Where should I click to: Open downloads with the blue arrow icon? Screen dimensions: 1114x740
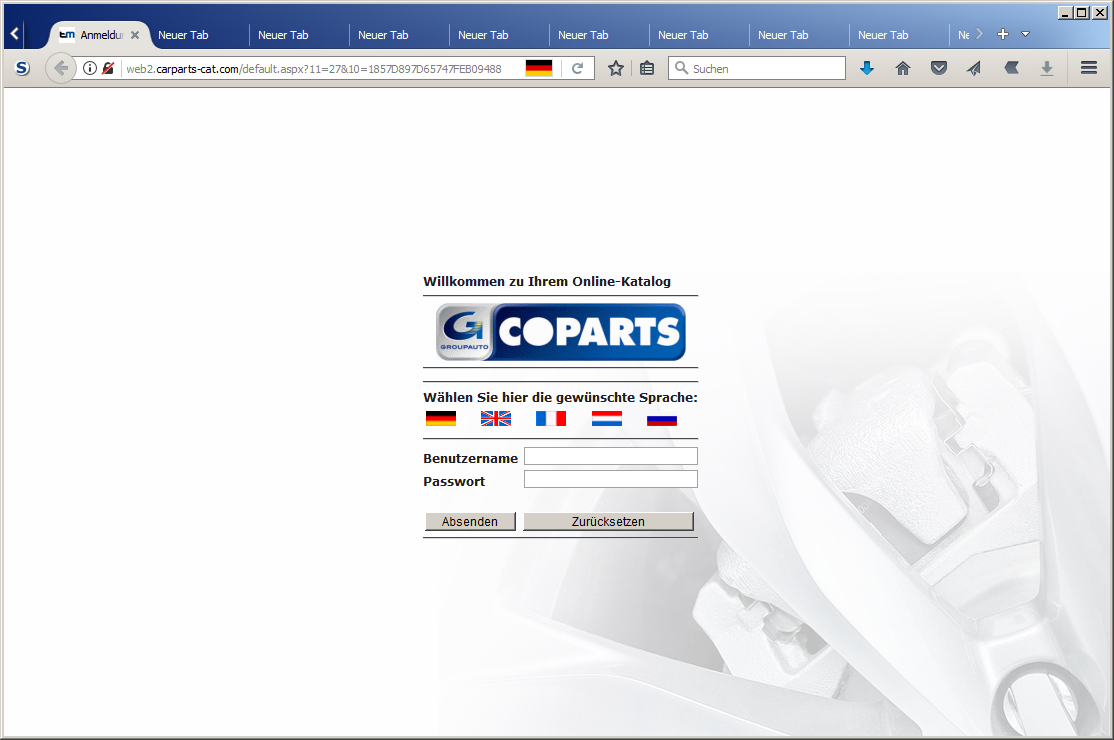click(867, 68)
